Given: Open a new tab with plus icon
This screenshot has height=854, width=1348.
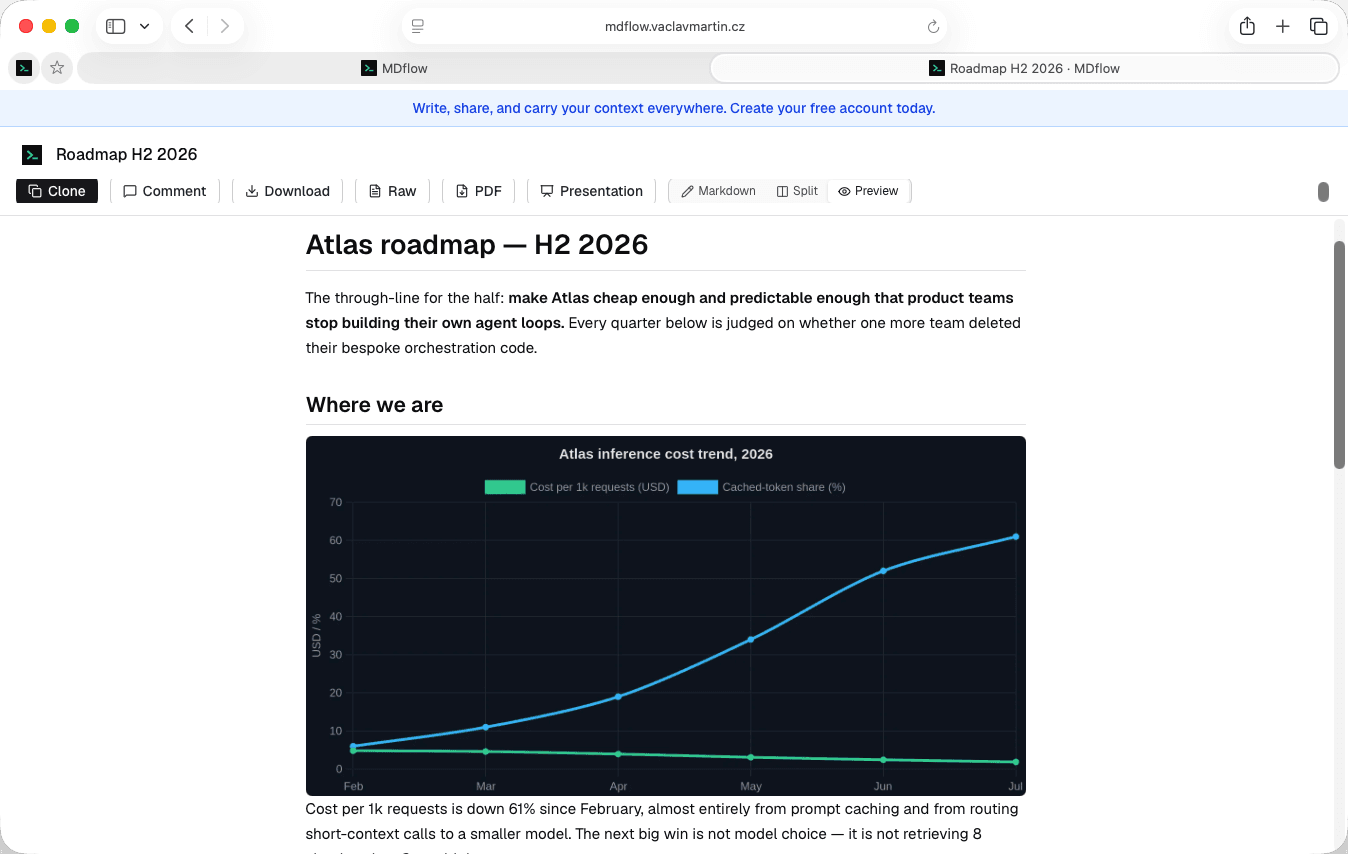Looking at the screenshot, I should pyautogui.click(x=1283, y=26).
